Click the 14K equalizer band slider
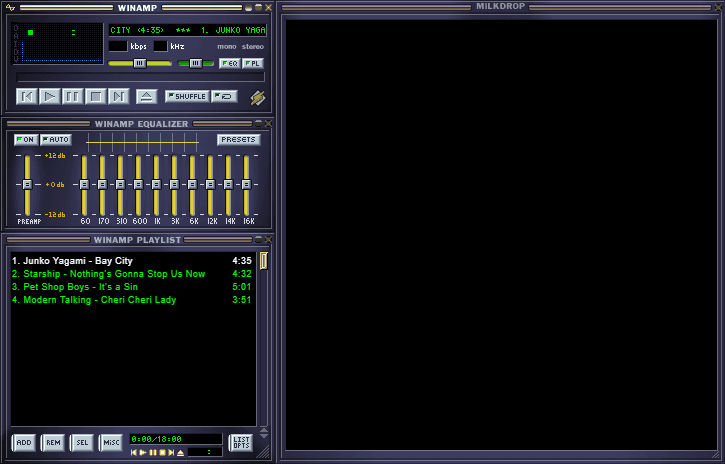The image size is (725, 464). (x=228, y=185)
